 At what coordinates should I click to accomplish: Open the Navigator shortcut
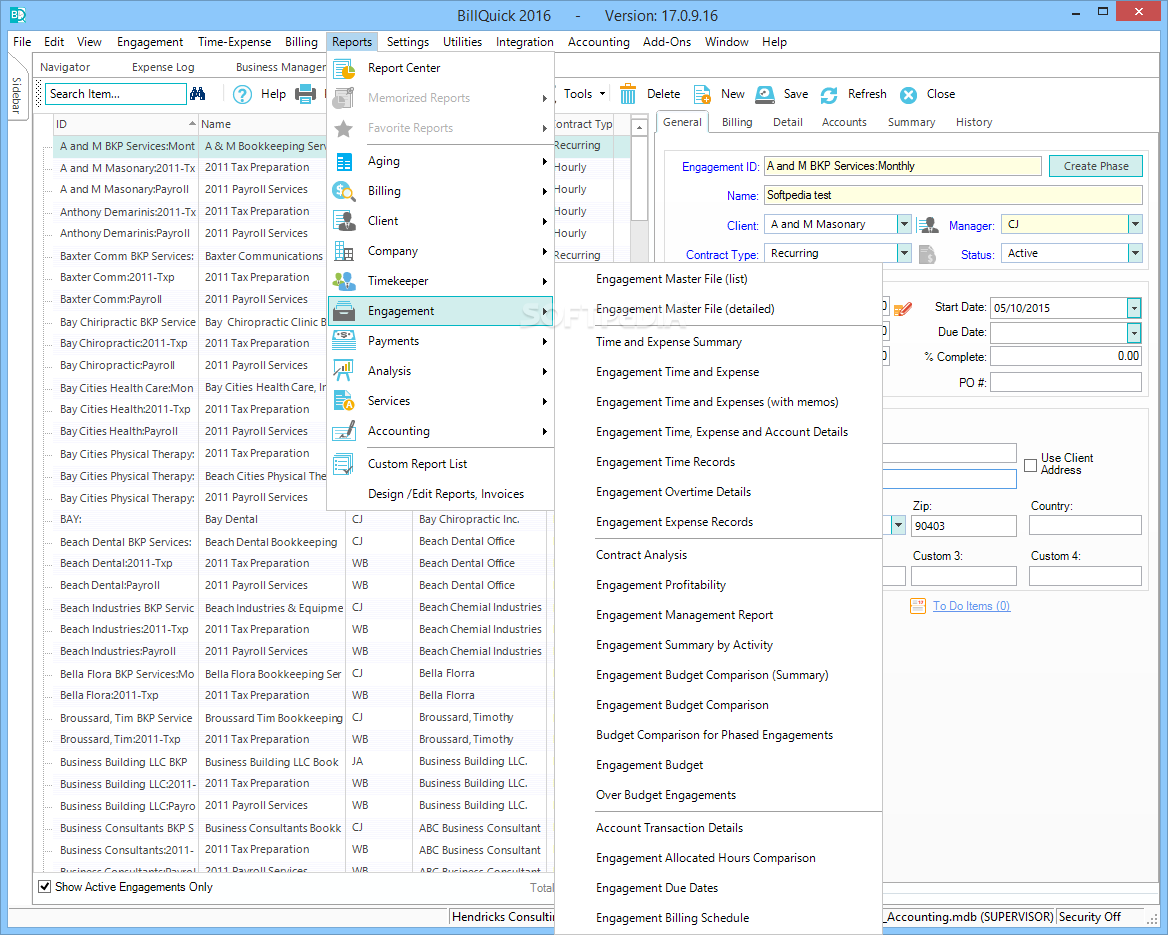65,67
